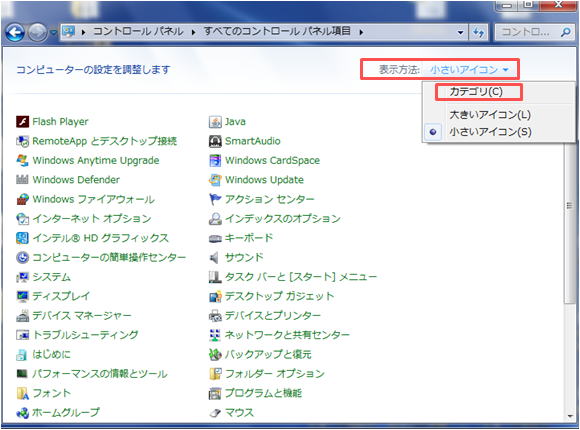Screen dimensions: 580x430
Task: Click the タスク バーと [スタート] メニュー icon
Action: click(215, 276)
